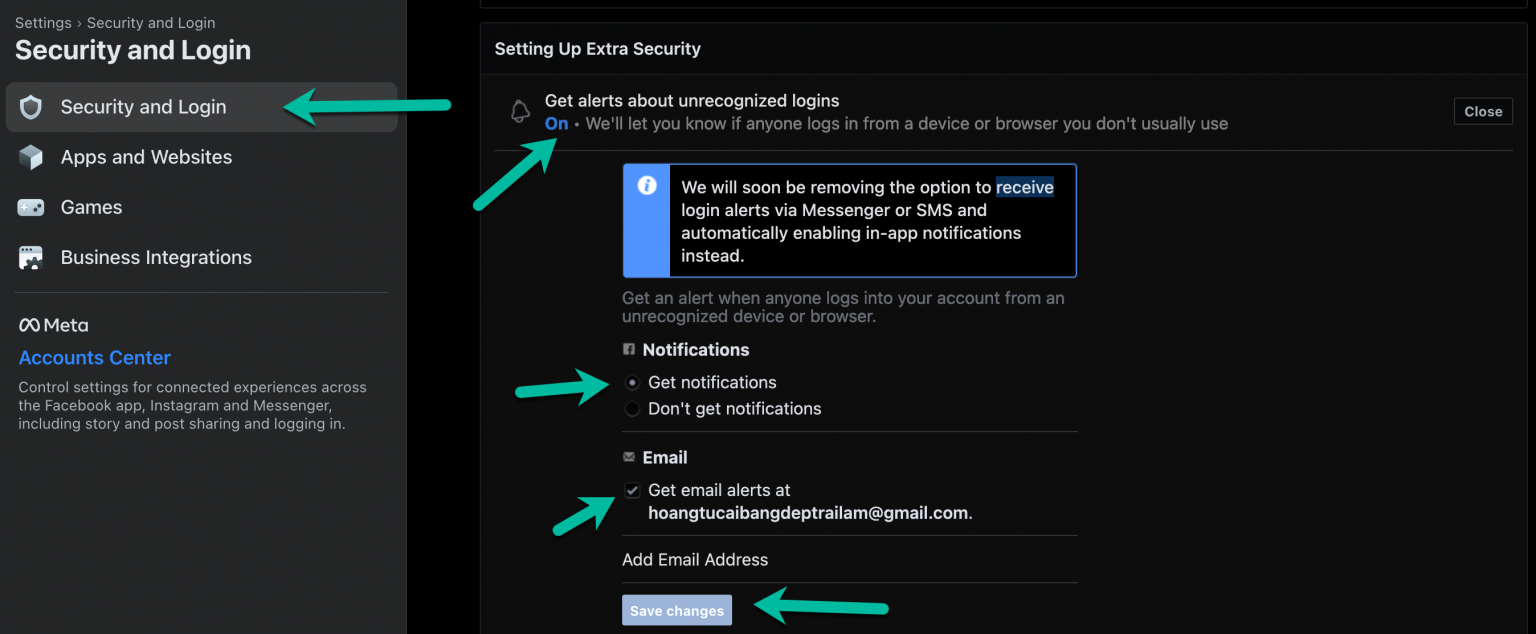Go to Apps and Websites settings
Screen dimensions: 1536x634
coord(146,157)
